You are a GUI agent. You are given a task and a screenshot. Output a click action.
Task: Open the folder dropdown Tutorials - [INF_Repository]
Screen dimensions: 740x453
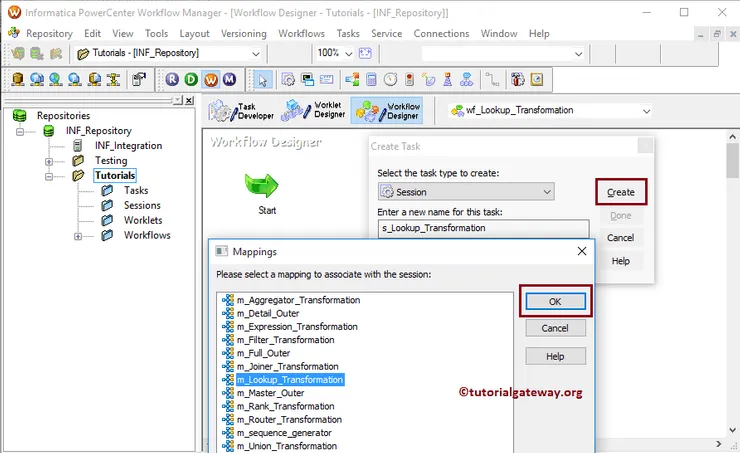point(256,54)
